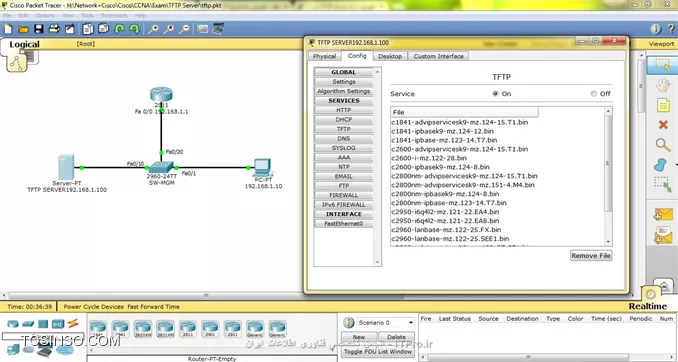Switch to Realtime mode tab

click(648, 306)
